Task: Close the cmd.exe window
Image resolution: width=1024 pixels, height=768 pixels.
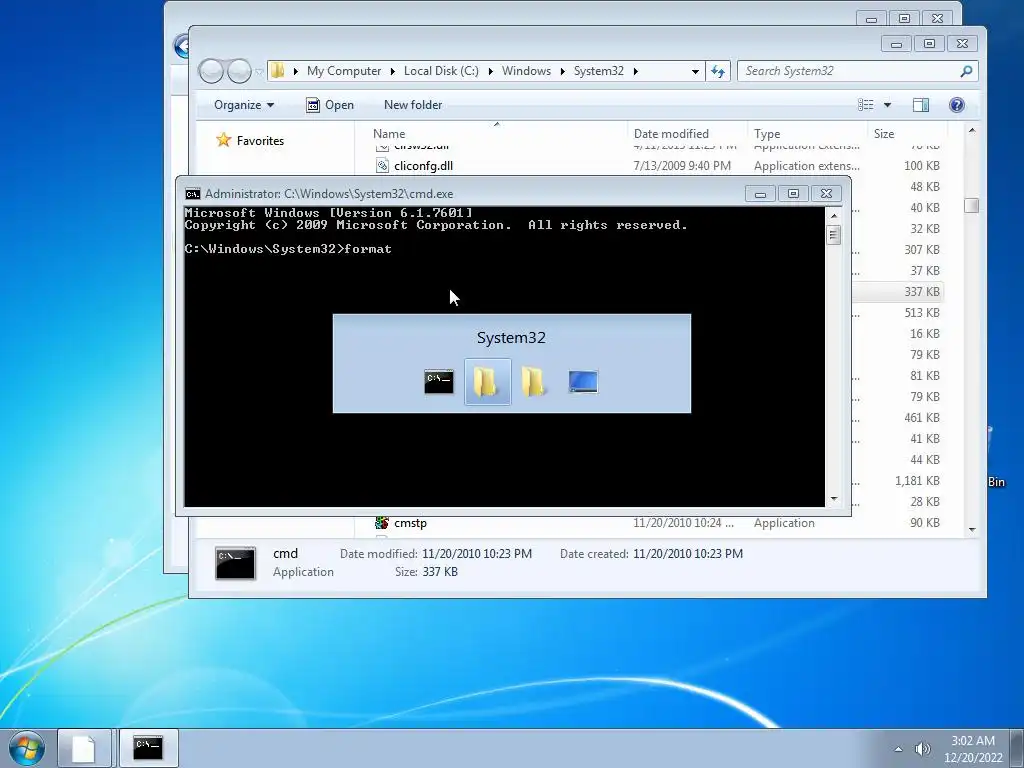Action: [x=826, y=194]
